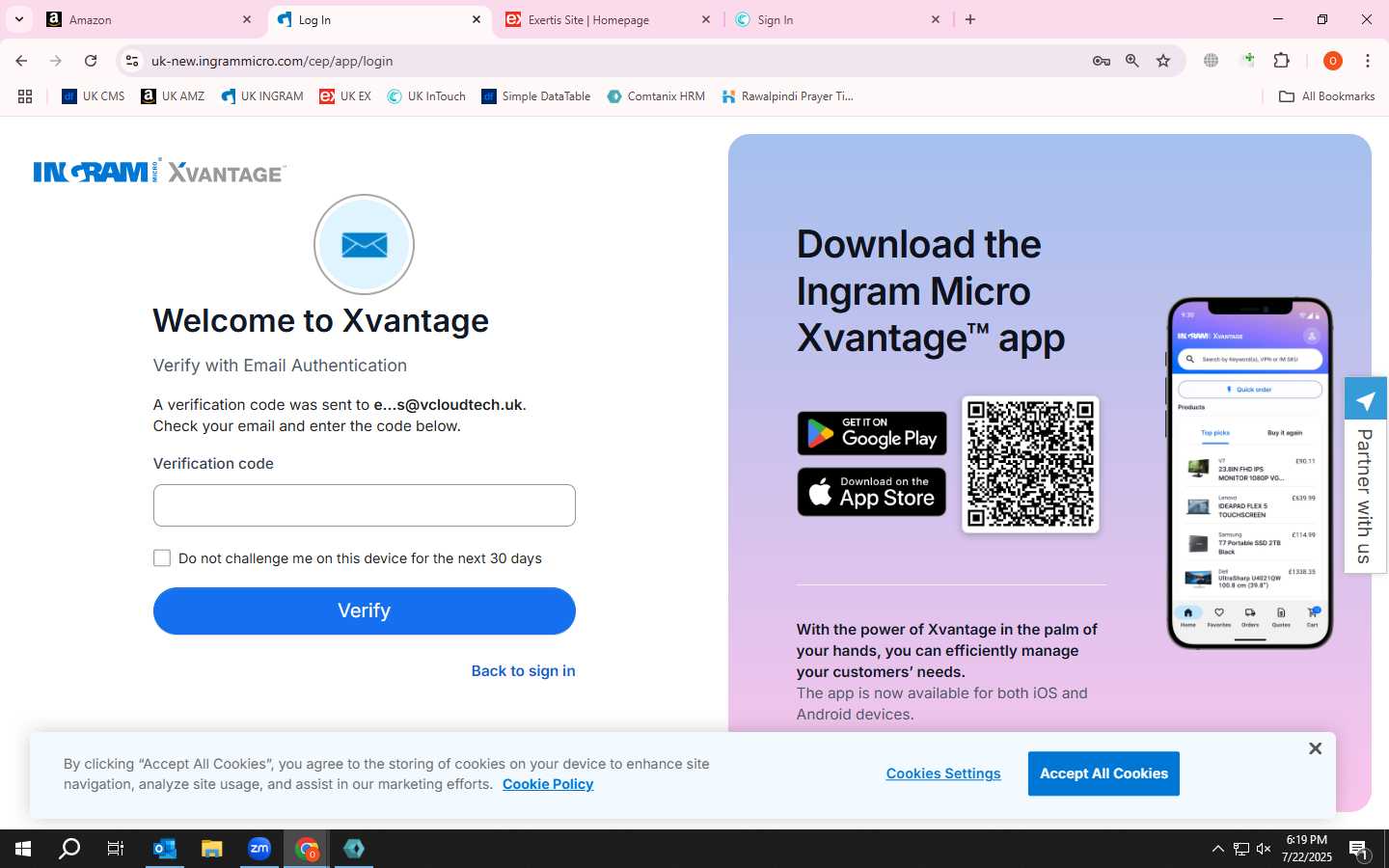Open the UK InTouch bookmark

tap(426, 96)
